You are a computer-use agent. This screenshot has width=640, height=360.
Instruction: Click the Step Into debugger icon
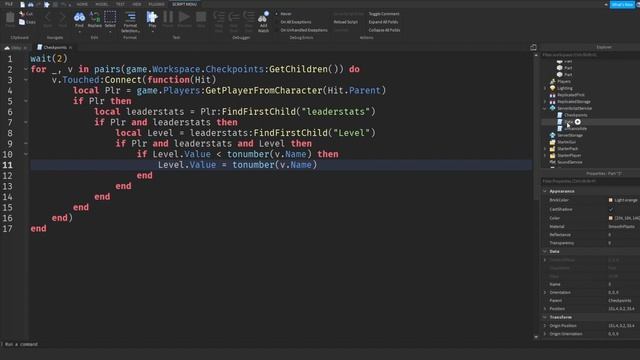pos(219,17)
